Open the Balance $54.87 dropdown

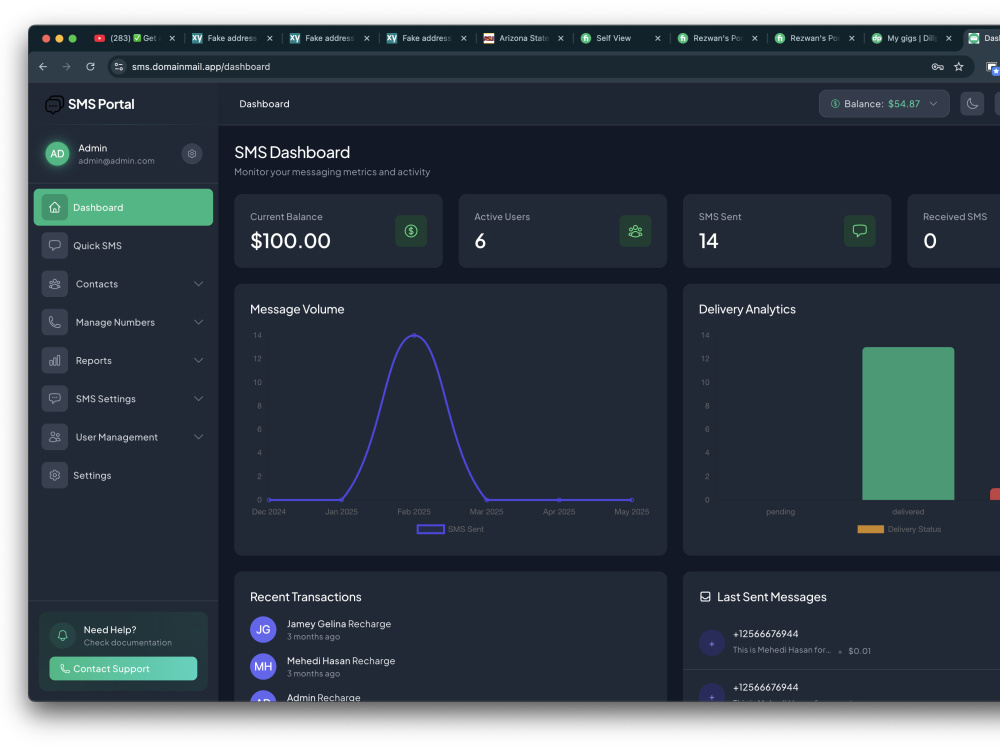click(x=884, y=104)
